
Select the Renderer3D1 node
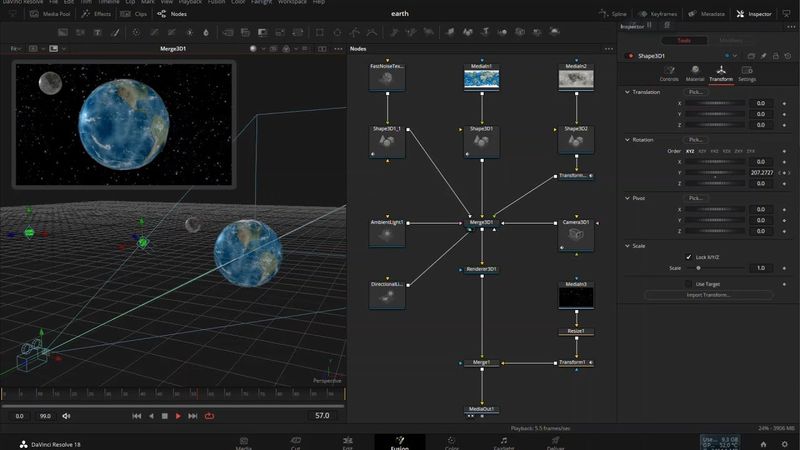[481, 269]
